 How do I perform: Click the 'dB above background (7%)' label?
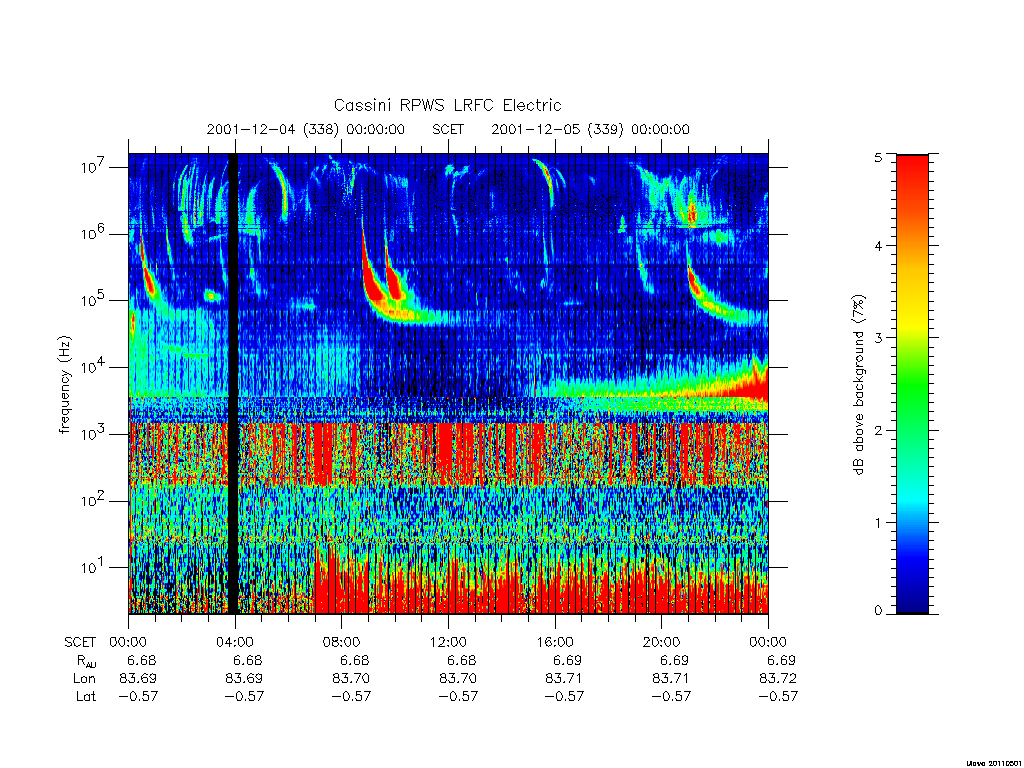(x=858, y=385)
